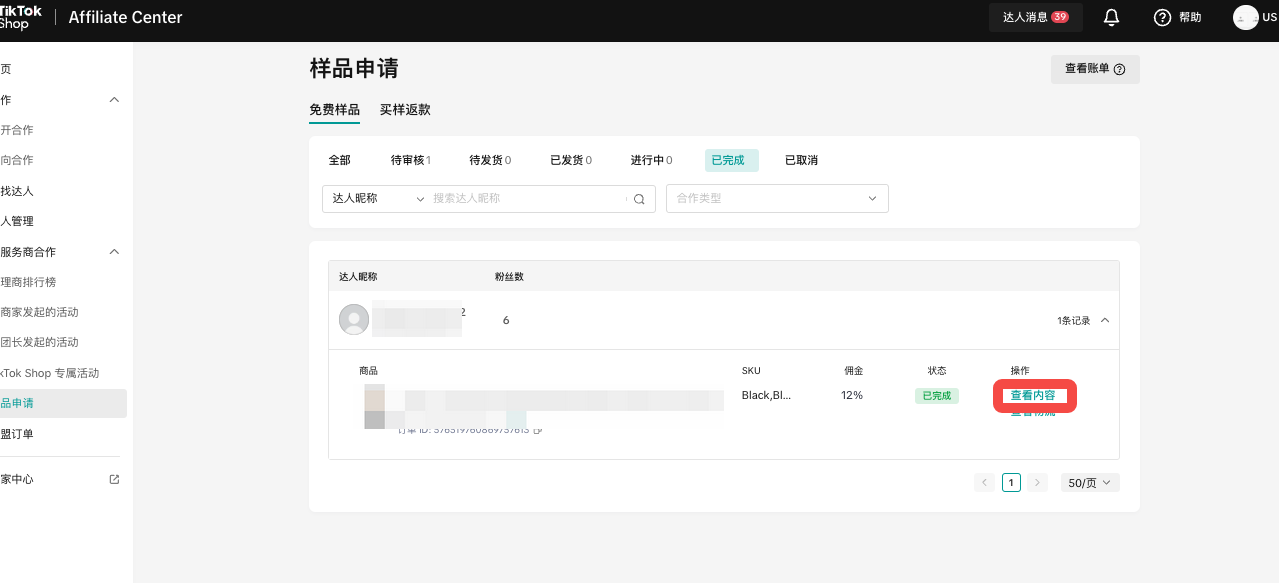Open the 50/页 page size dropdown
Image resolution: width=1279 pixels, height=583 pixels.
point(1089,483)
